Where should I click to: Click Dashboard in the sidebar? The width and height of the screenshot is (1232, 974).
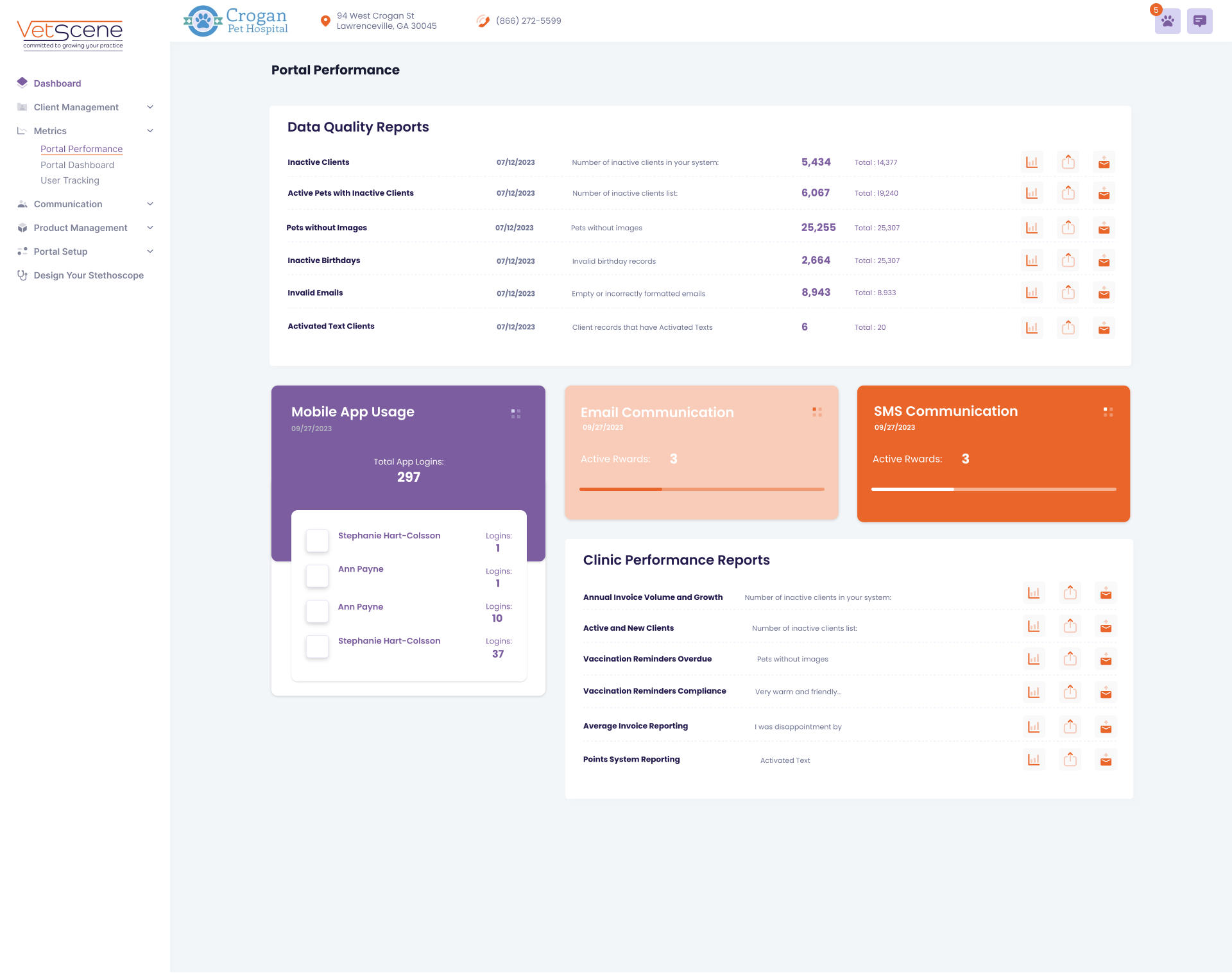coord(57,83)
